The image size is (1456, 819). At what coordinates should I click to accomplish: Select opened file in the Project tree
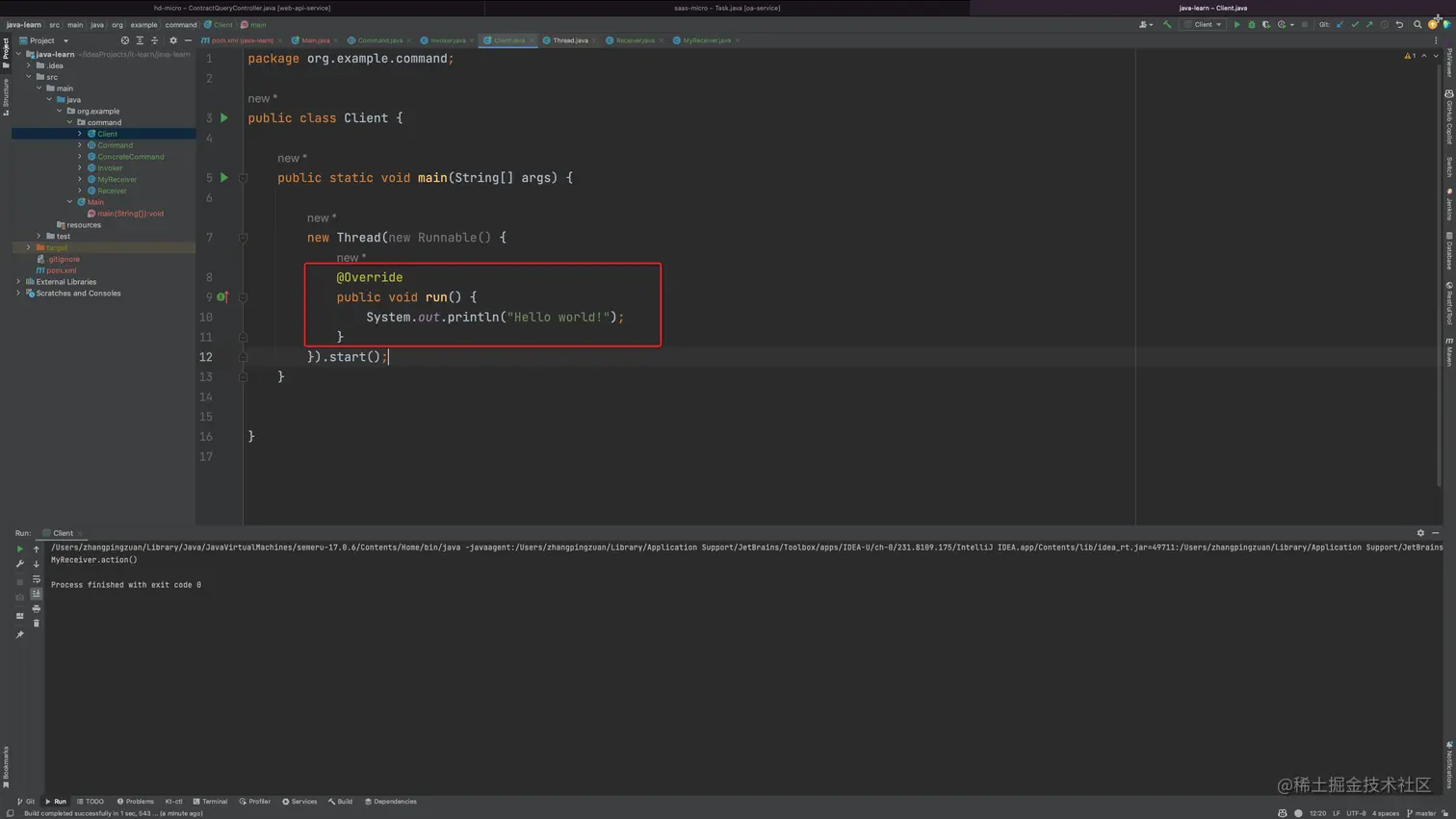tap(124, 40)
